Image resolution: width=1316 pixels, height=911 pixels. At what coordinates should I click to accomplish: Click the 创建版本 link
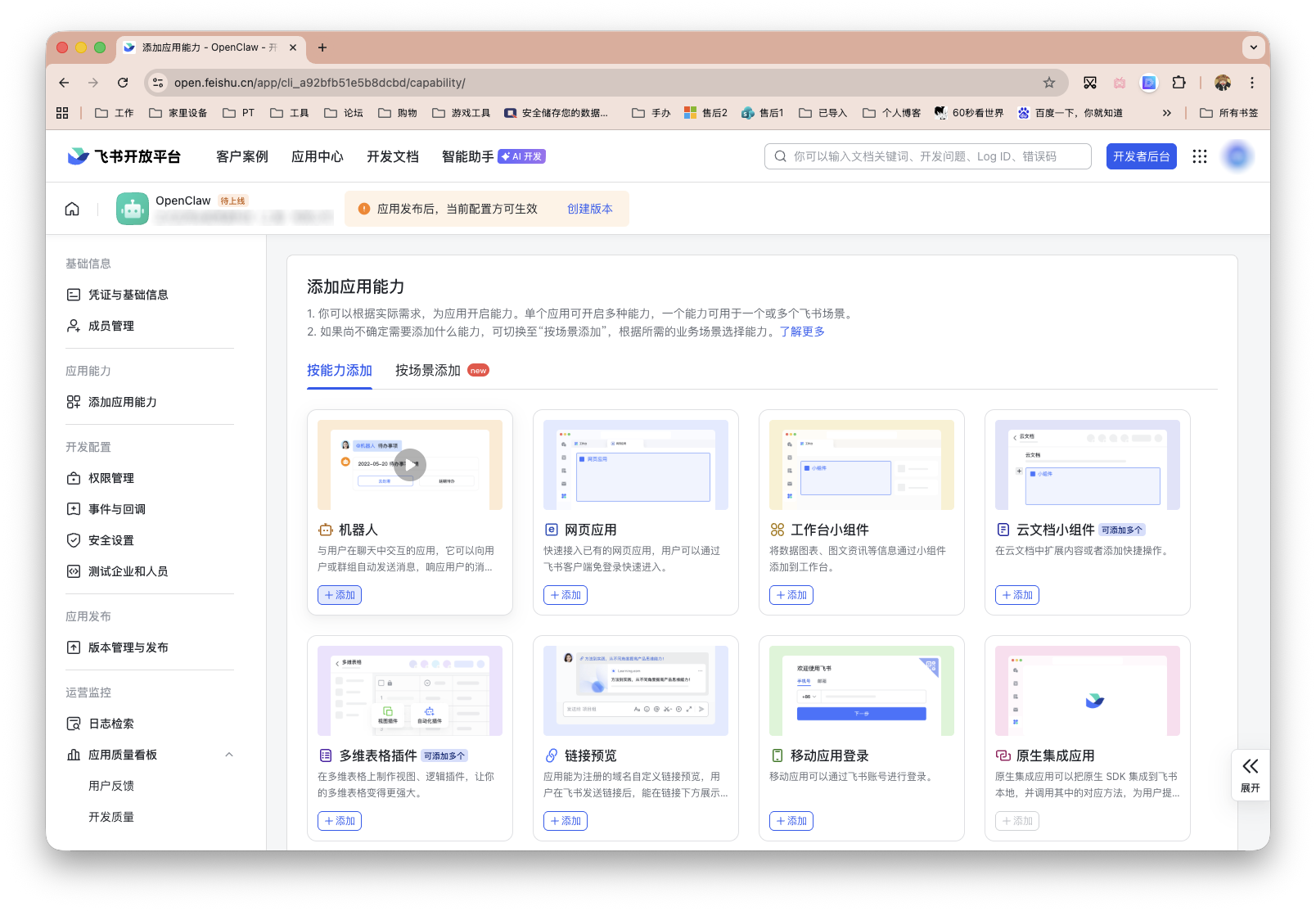591,209
